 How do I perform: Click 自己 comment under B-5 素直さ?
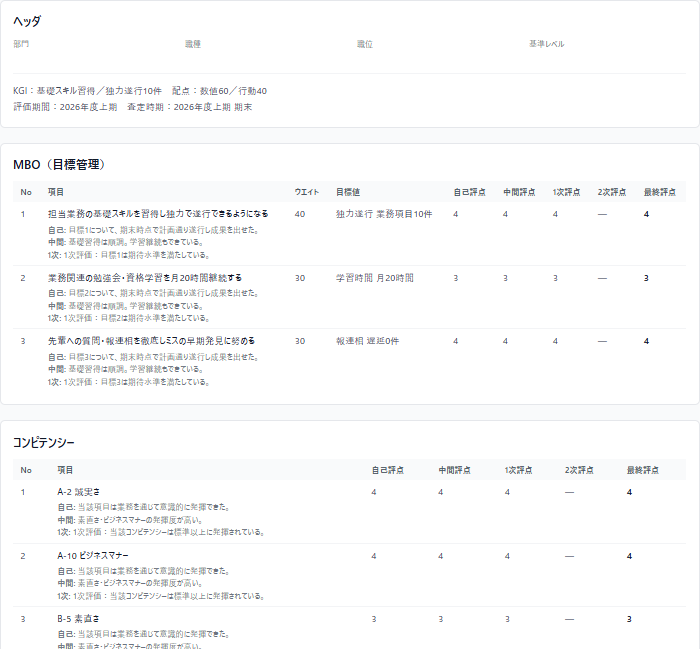[x=143, y=634]
